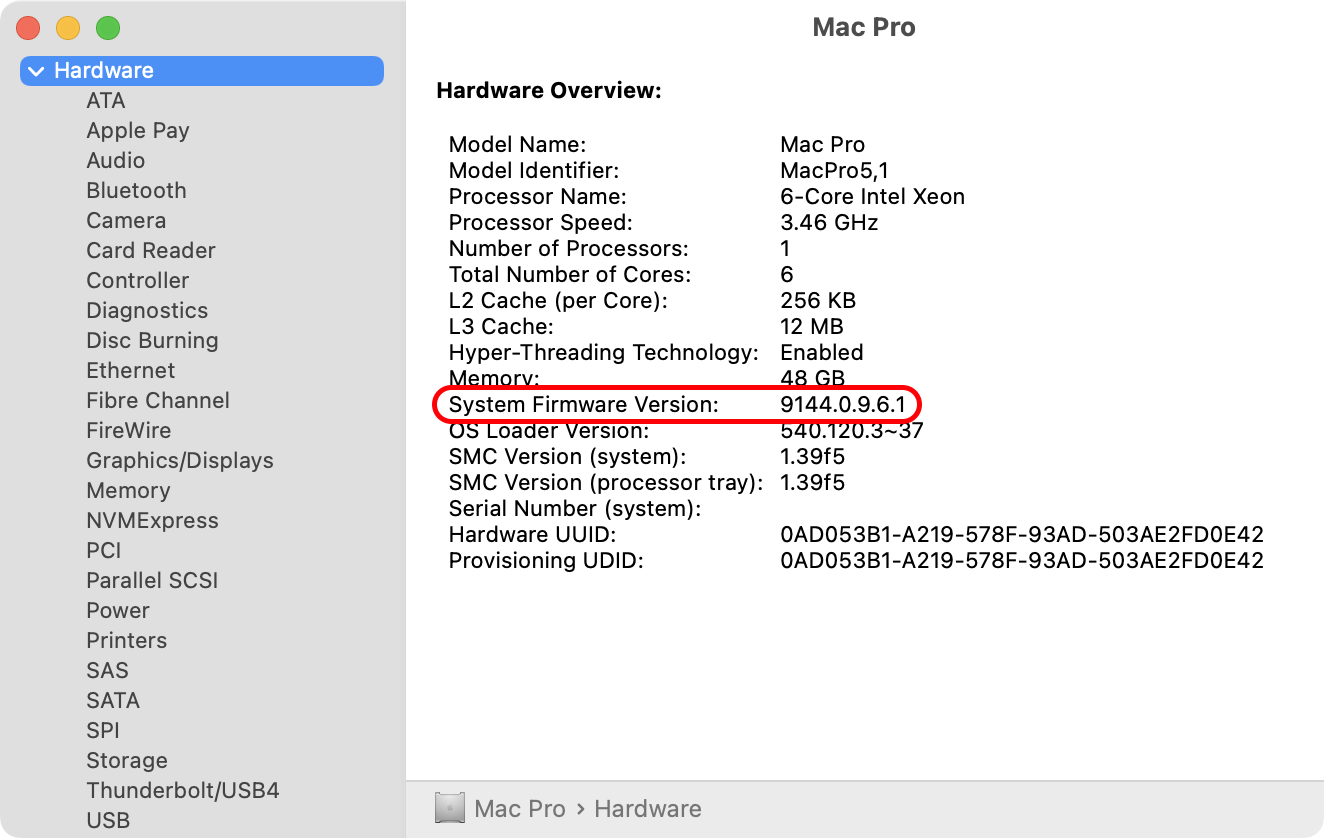
Task: Click the 6-Core Intel Xeon value
Action: click(873, 196)
